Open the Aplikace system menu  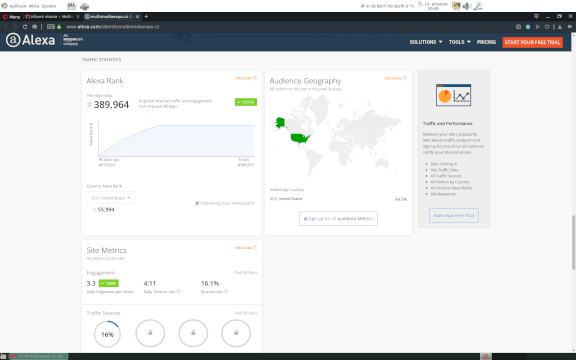(17, 6)
